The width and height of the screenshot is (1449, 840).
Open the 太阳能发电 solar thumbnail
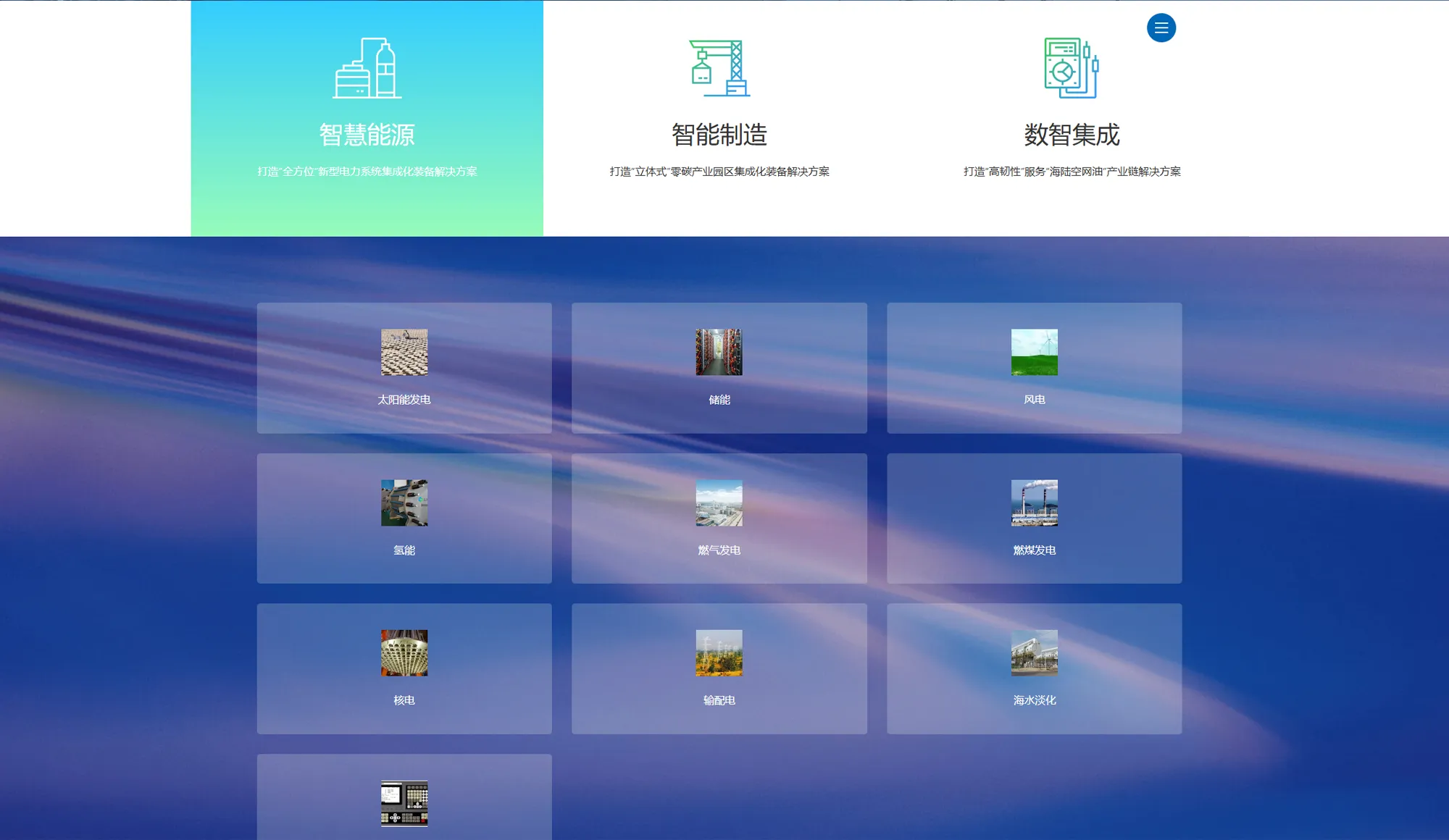pyautogui.click(x=404, y=353)
